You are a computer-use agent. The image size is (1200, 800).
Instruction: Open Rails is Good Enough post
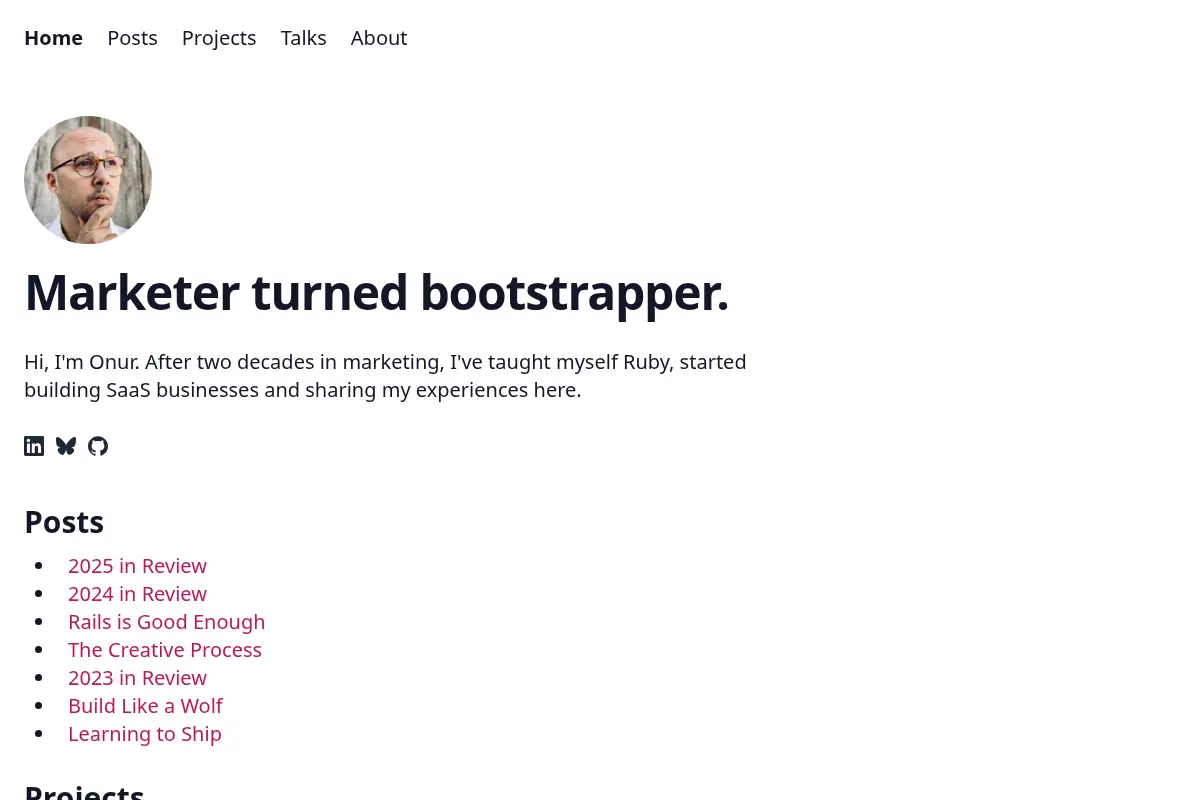click(x=167, y=622)
